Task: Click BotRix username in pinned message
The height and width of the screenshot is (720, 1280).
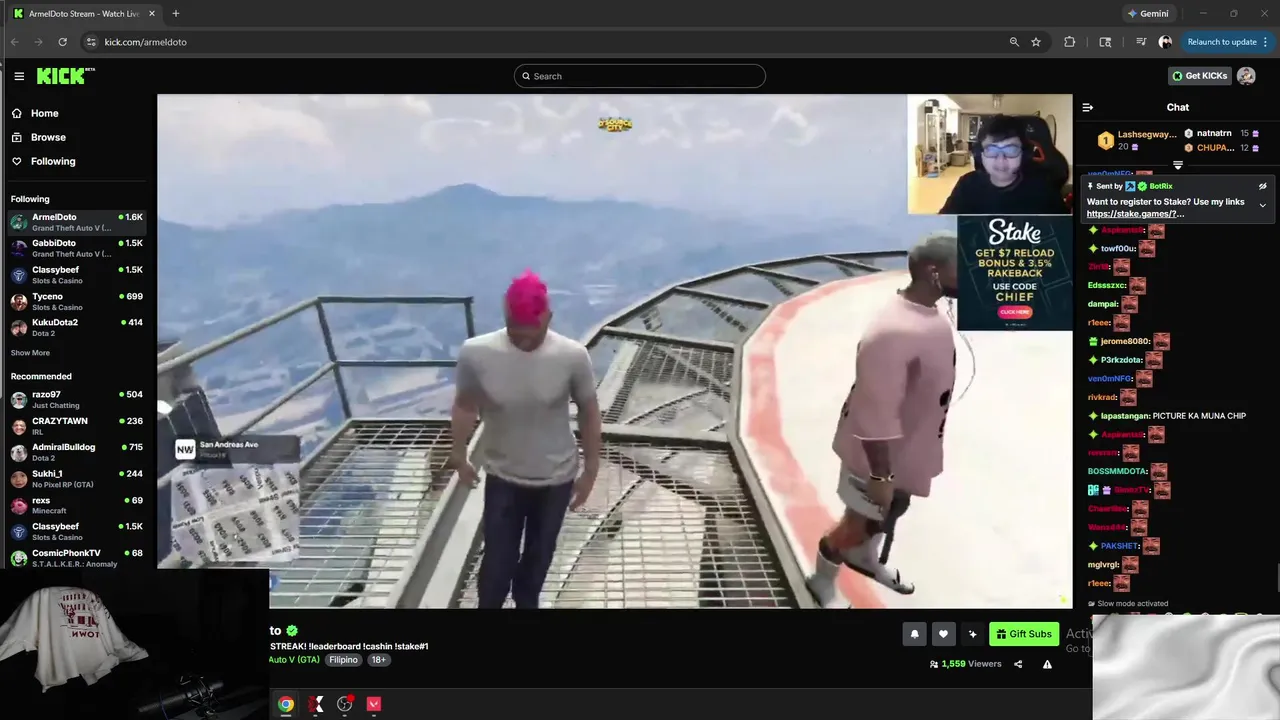Action: [x=1161, y=186]
